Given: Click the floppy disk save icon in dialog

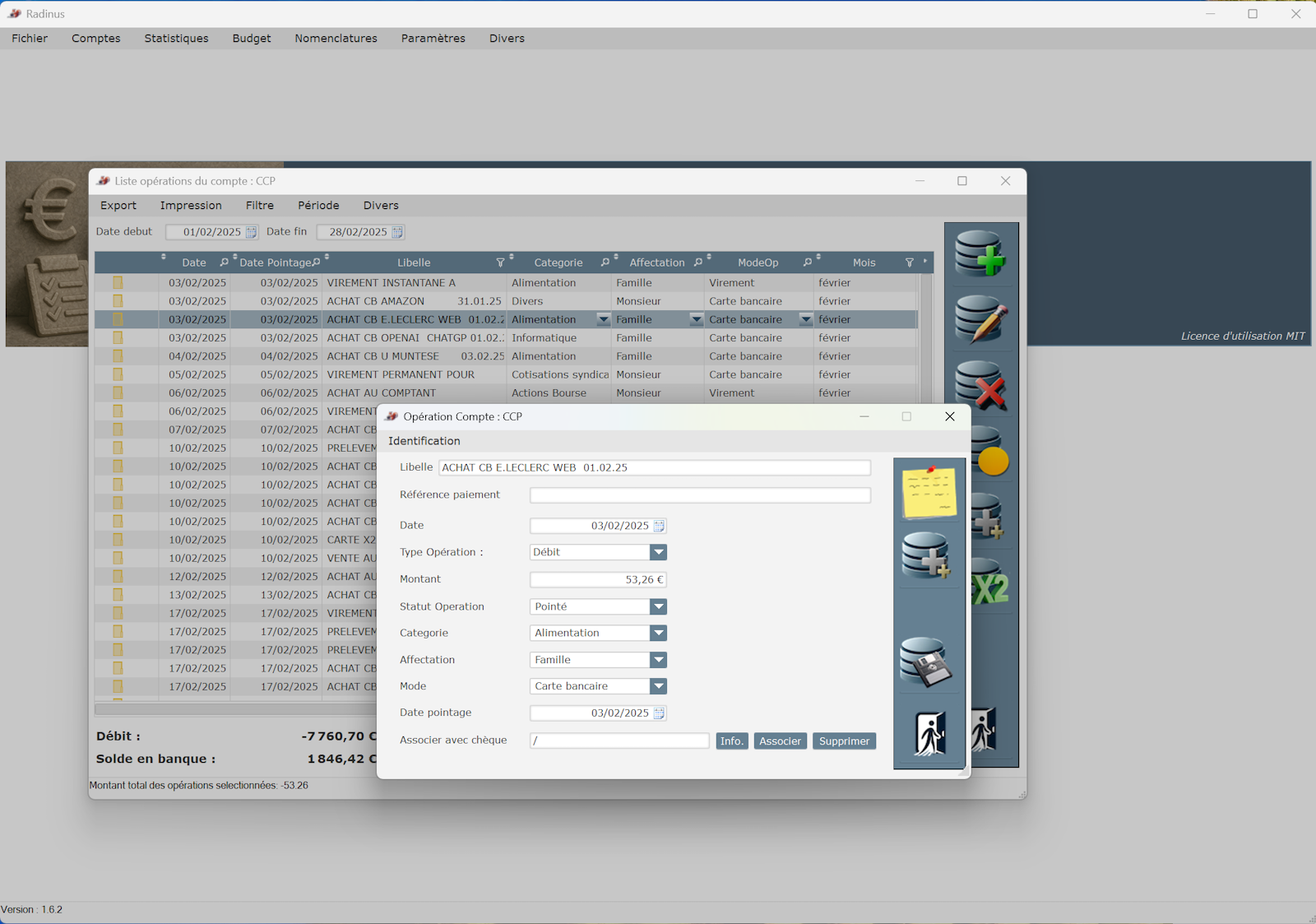Looking at the screenshot, I should [926, 662].
